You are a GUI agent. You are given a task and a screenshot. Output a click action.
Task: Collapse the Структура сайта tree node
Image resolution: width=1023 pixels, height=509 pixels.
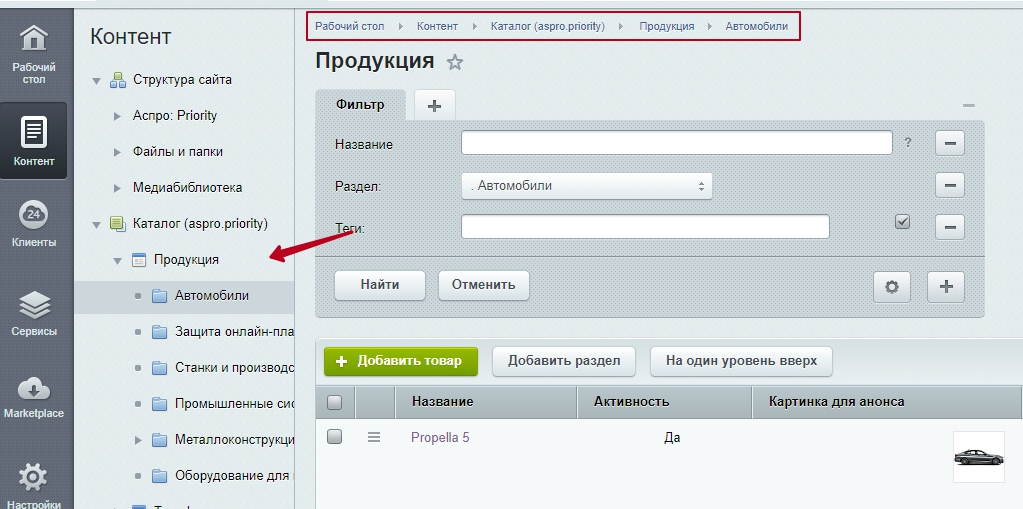(97, 81)
